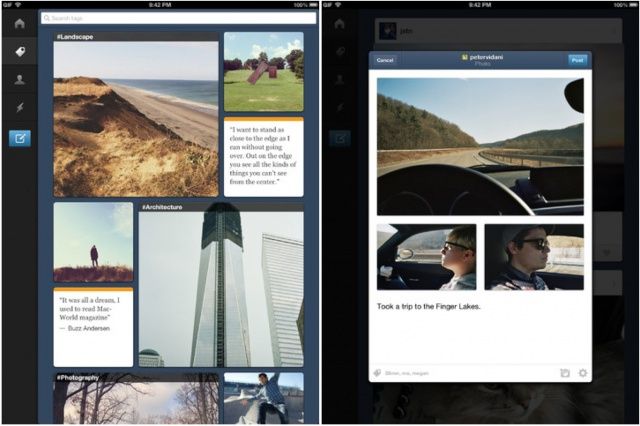Focus the Search tags field
640x426 pixels.
[178, 18]
